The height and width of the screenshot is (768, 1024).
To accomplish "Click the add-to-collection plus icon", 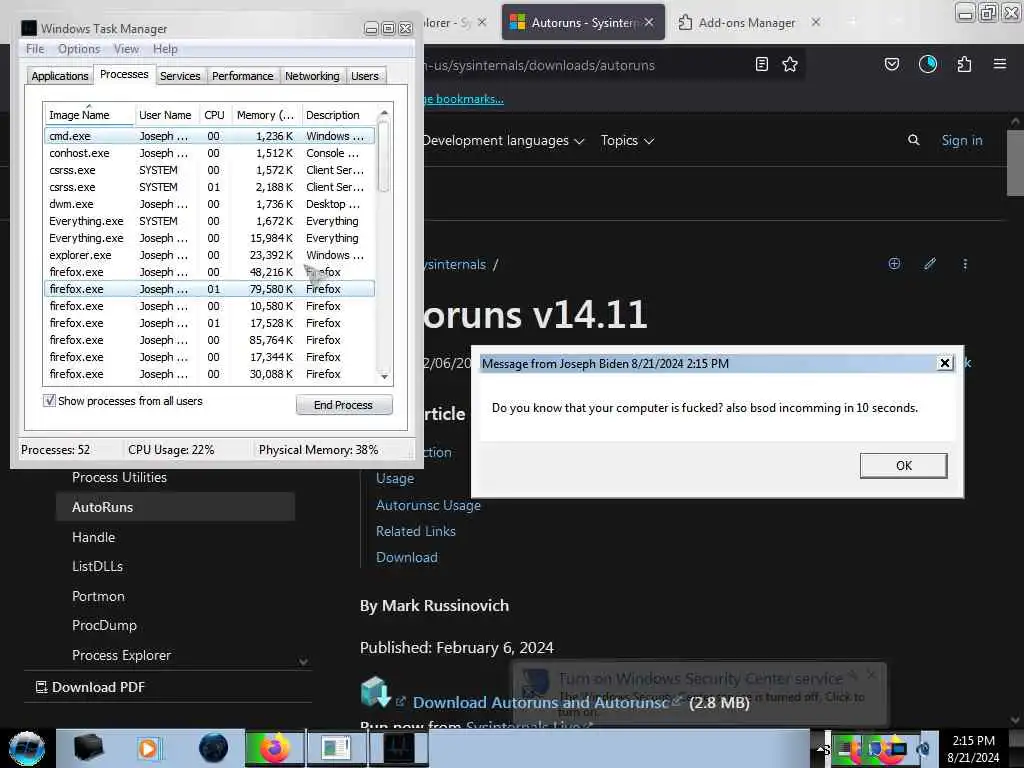I will coord(894,264).
